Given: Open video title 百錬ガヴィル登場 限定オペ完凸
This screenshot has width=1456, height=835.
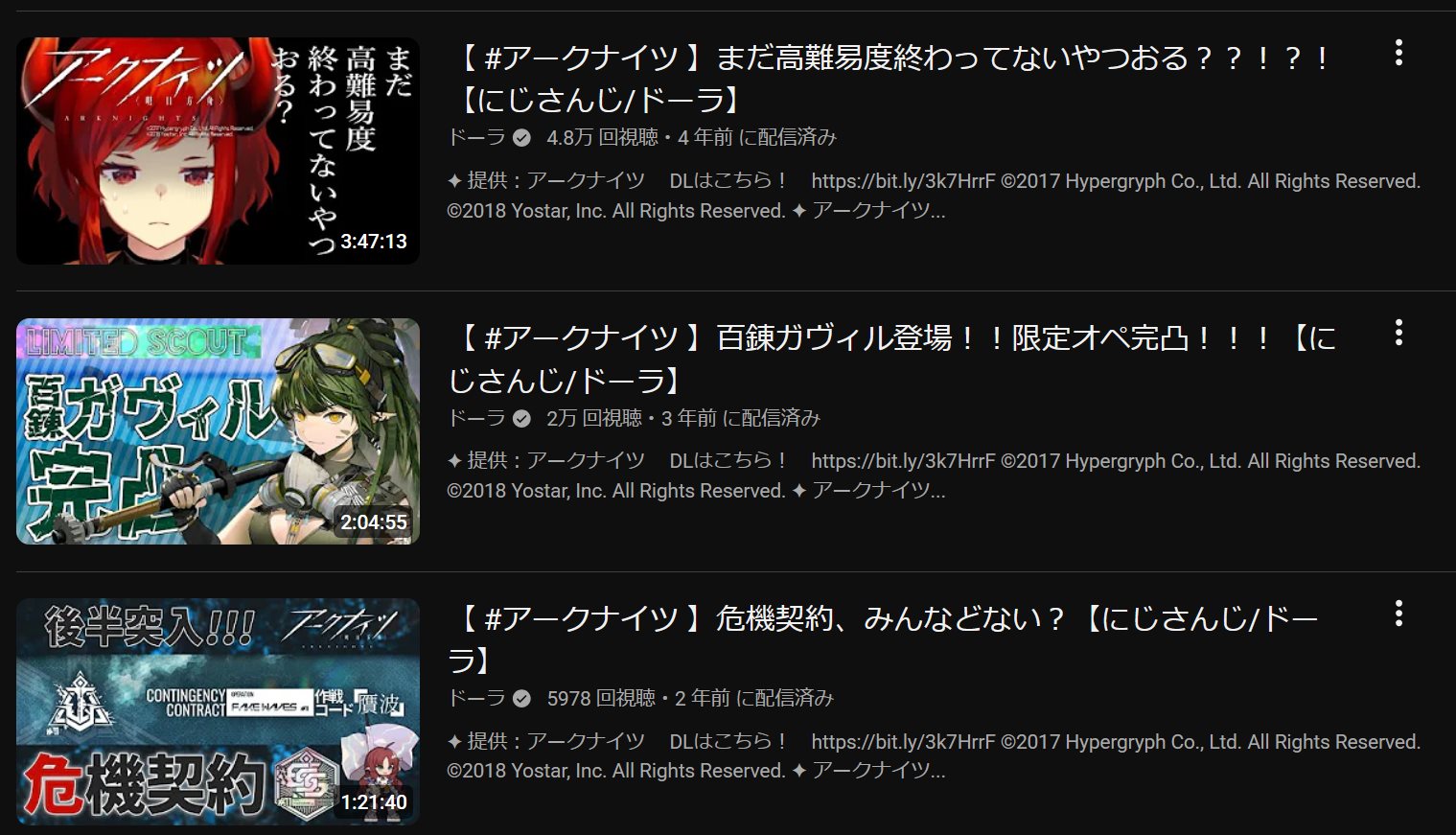Looking at the screenshot, I should 892,359.
